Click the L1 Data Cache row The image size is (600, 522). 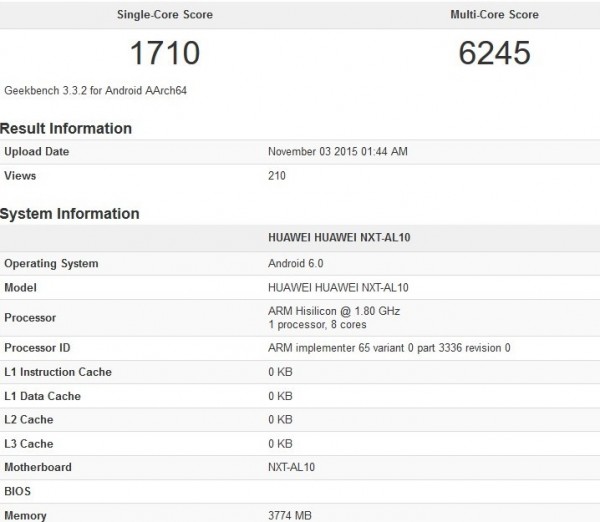click(300, 396)
